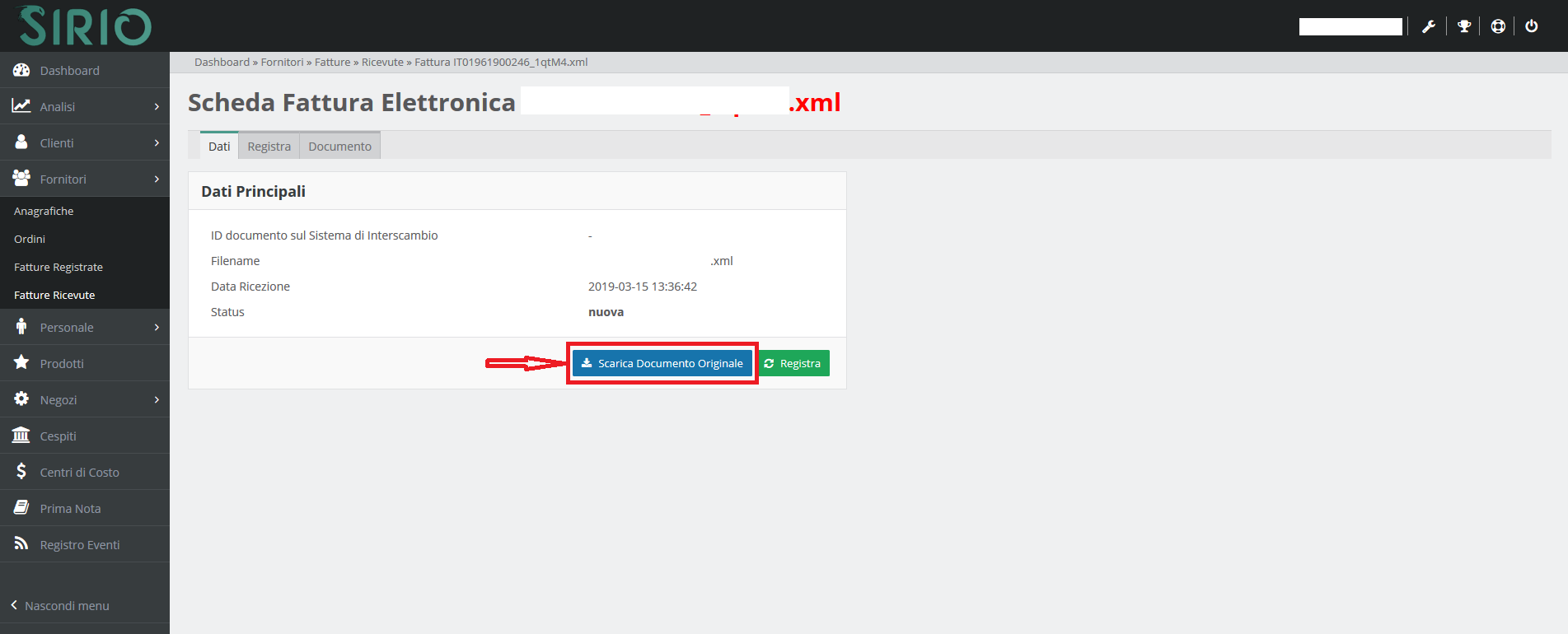The image size is (1568, 634).
Task: Open the Documento tab
Action: (339, 147)
